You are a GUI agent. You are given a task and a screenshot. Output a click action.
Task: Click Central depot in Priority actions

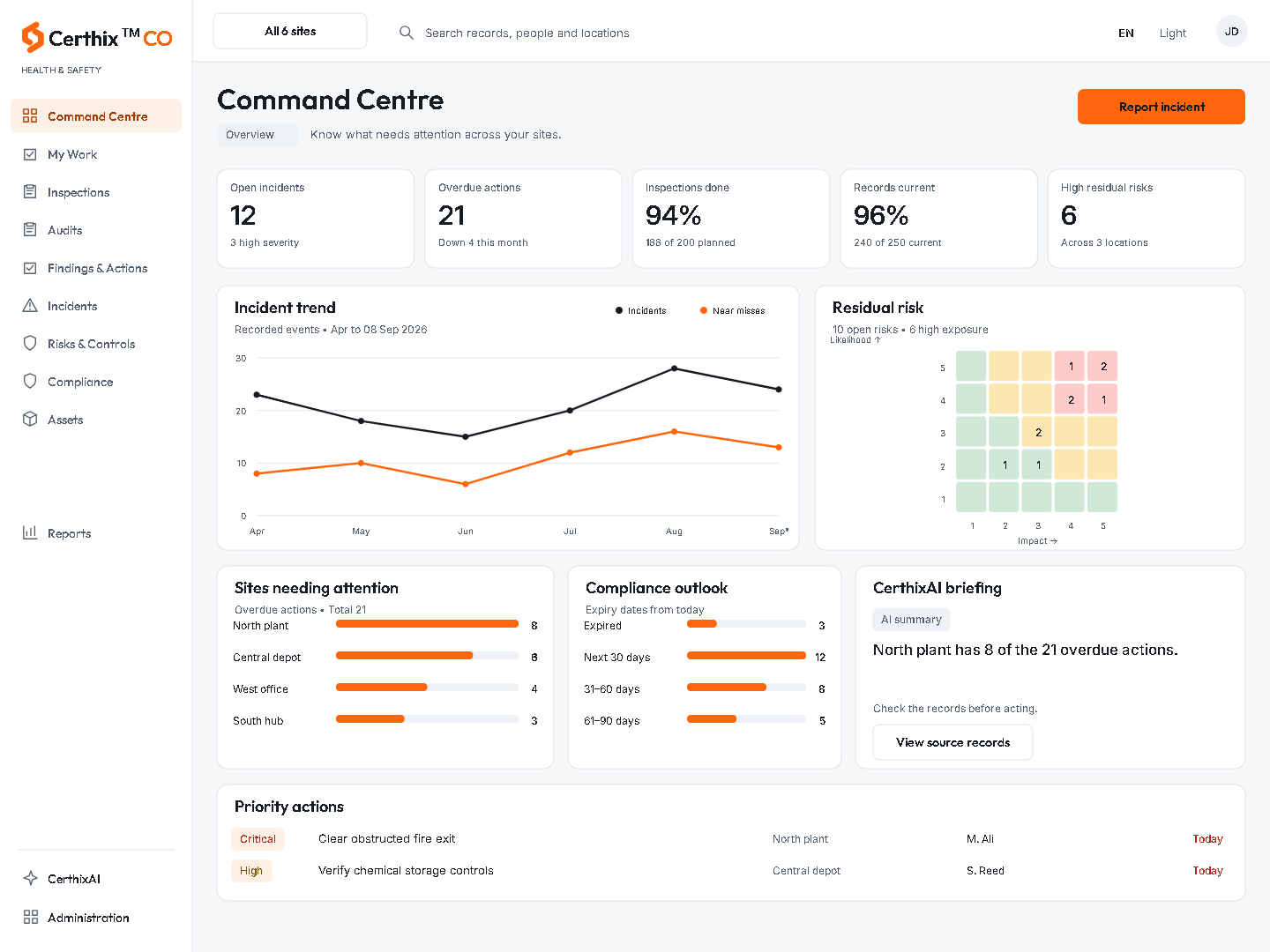pos(806,871)
